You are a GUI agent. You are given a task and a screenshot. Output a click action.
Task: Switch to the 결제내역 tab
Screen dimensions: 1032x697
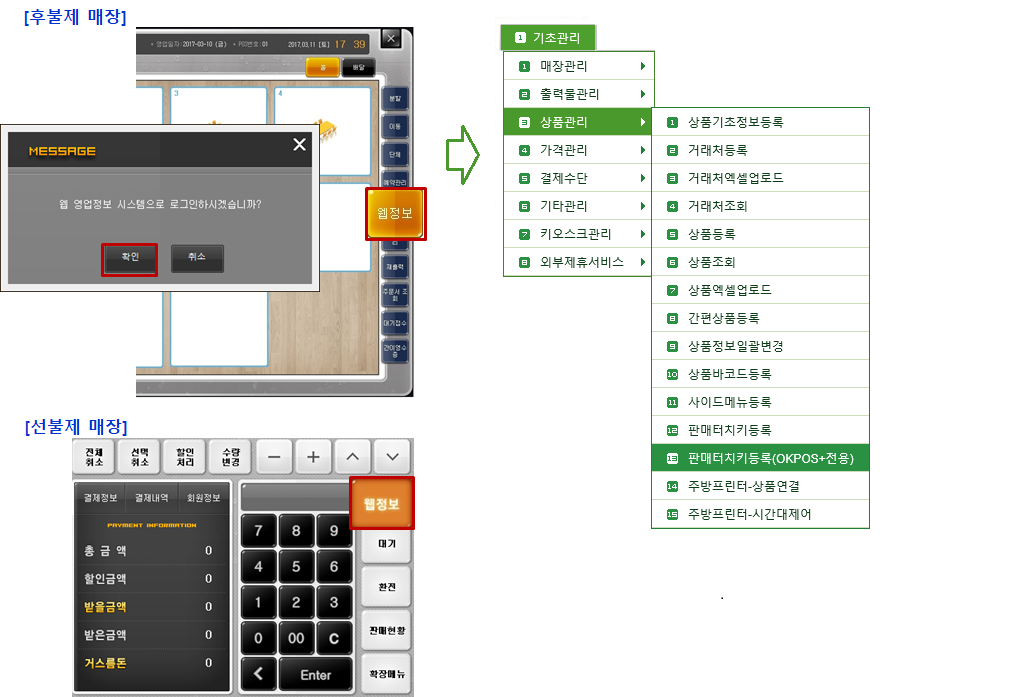(154, 497)
